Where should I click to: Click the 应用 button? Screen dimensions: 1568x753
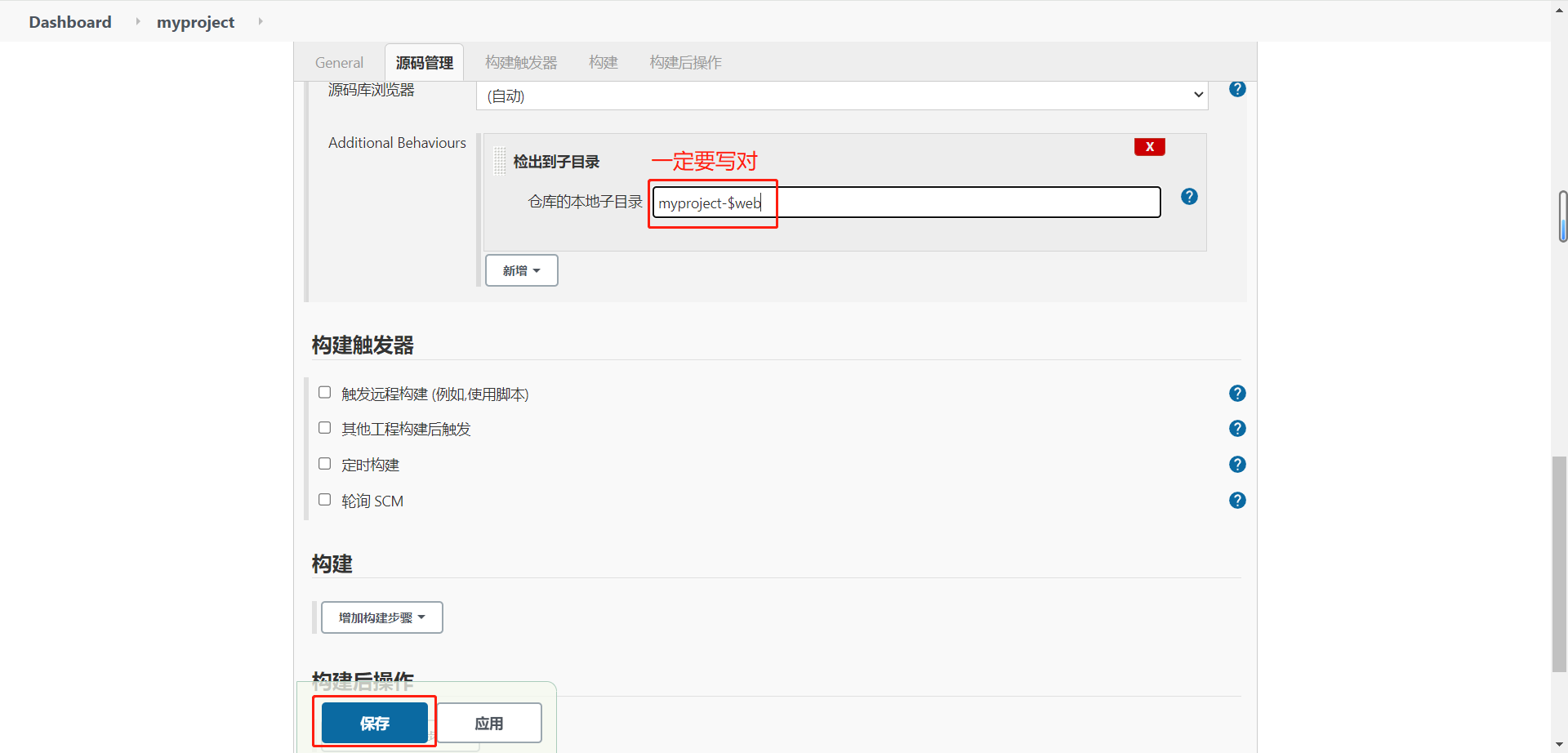(489, 723)
